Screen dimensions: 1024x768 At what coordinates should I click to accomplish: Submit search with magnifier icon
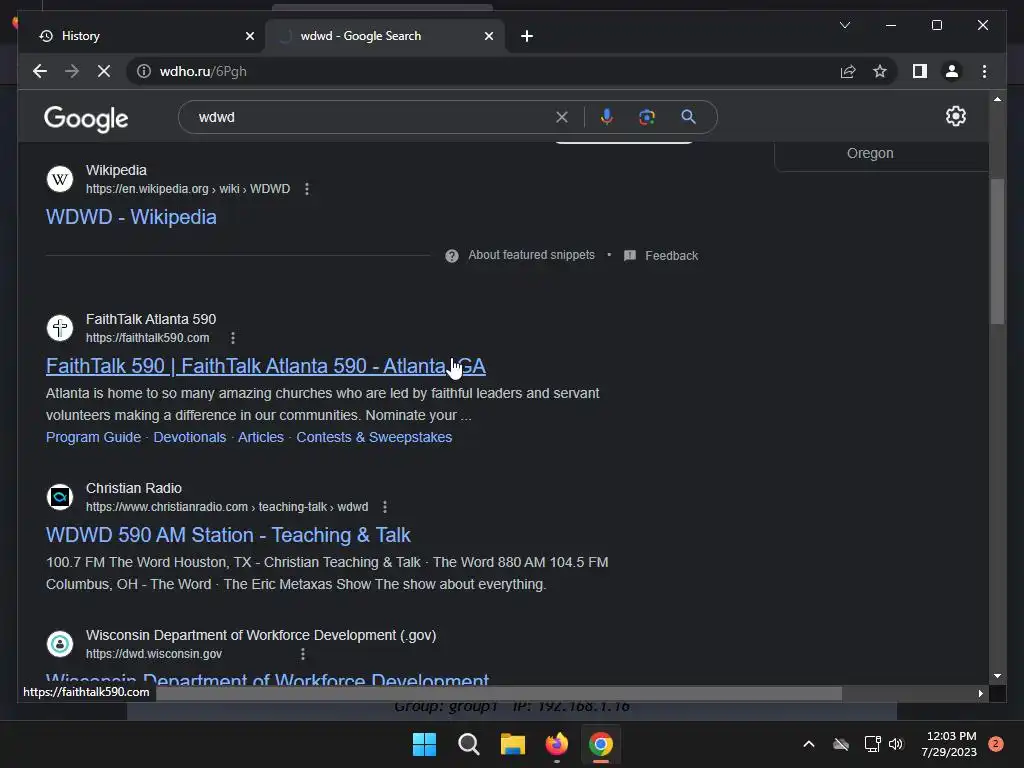tap(688, 117)
